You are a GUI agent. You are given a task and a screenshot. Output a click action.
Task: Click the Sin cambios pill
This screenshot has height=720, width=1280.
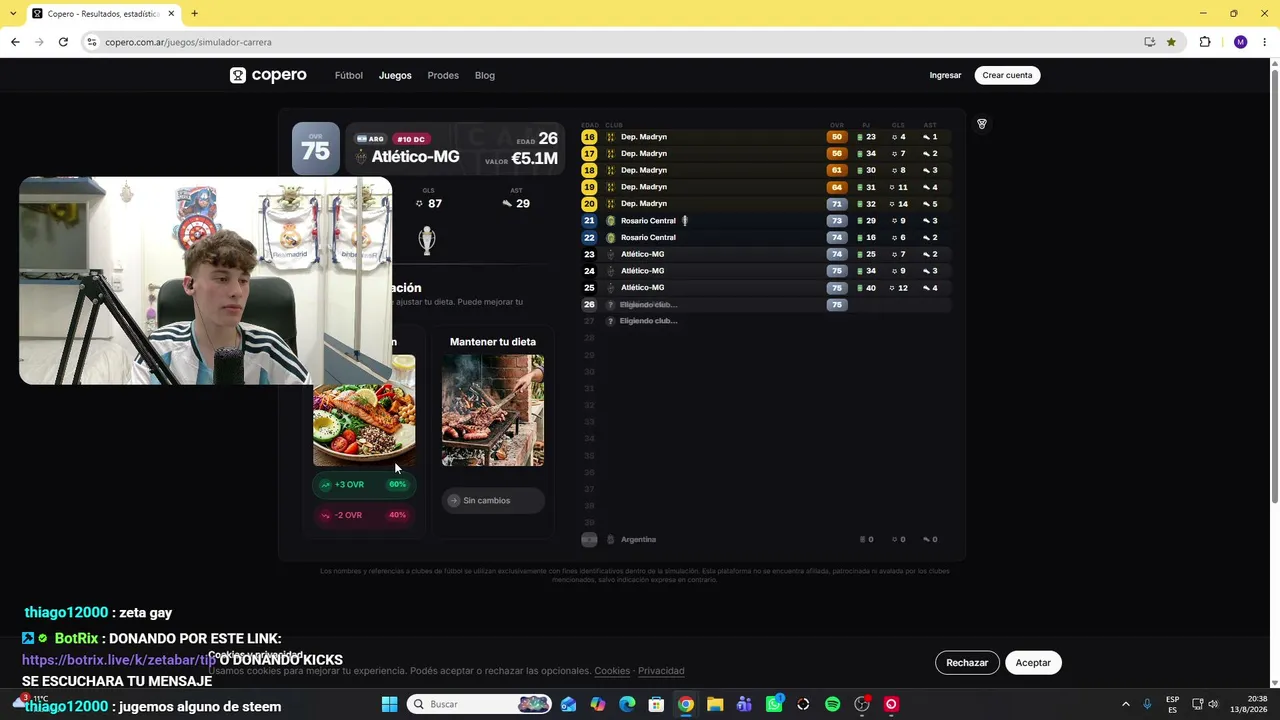pyautogui.click(x=493, y=500)
